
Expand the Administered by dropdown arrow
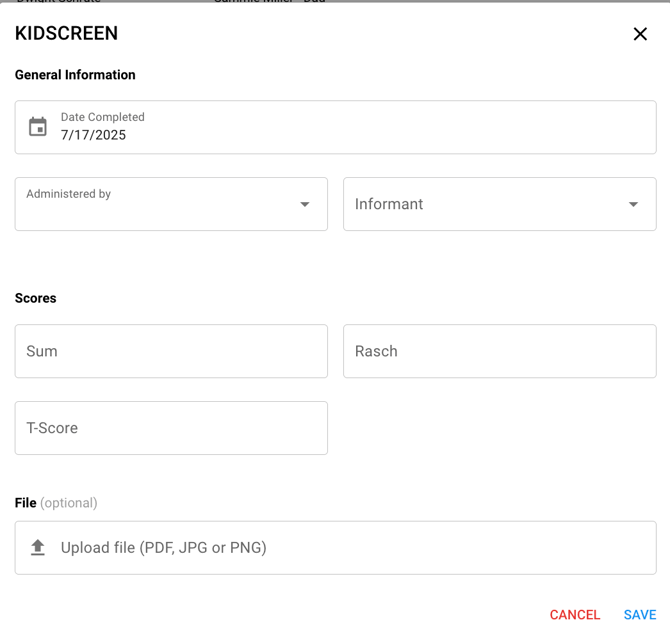[305, 204]
